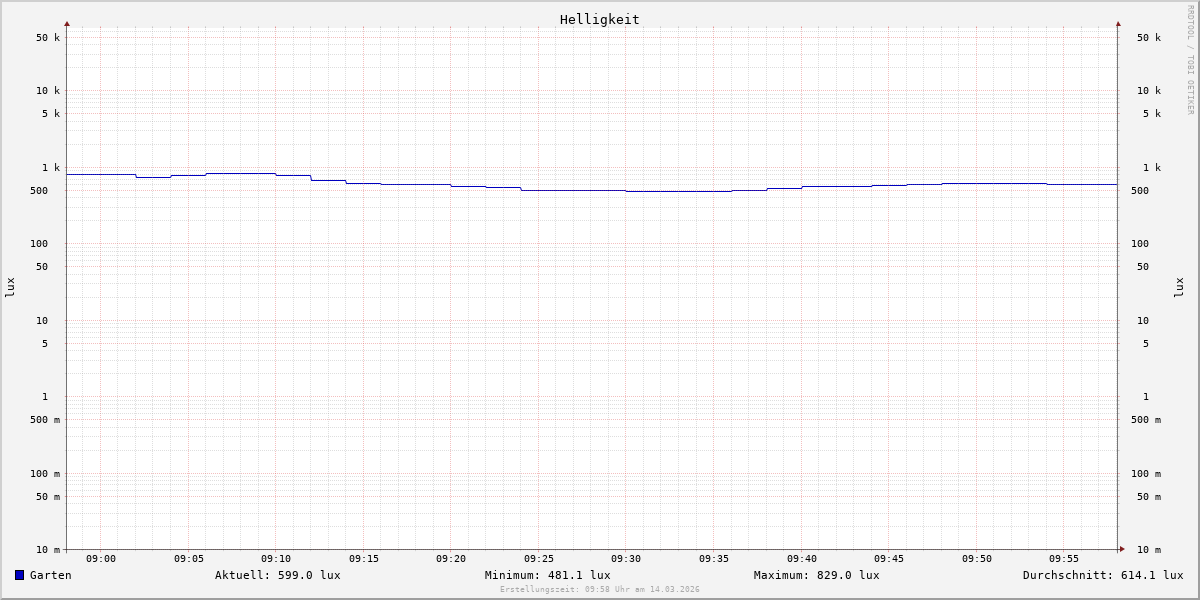
Task: Click the Maximum 829.0 lux reading
Action: click(816, 575)
